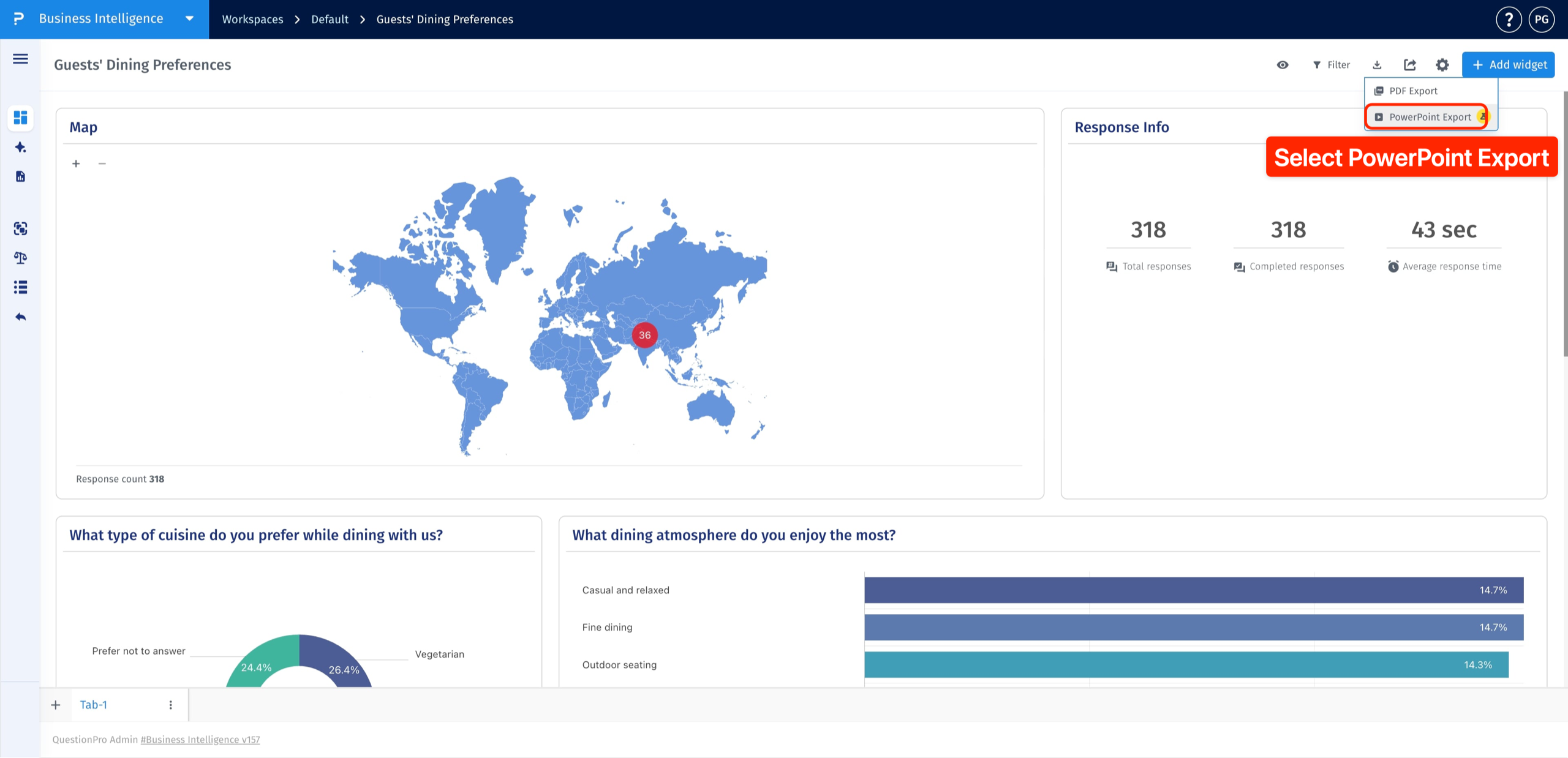Click the cuisine preference question title
Viewport: 1568px width, 758px height.
[x=256, y=535]
